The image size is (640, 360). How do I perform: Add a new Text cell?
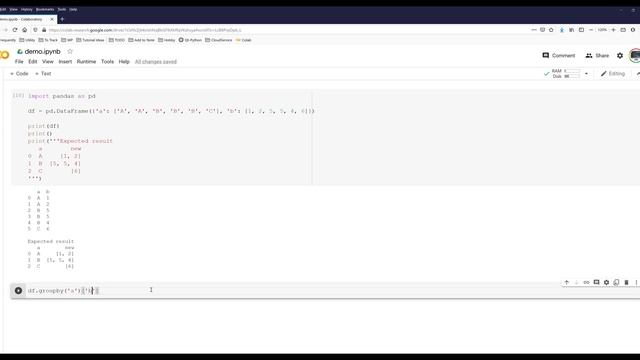point(43,74)
